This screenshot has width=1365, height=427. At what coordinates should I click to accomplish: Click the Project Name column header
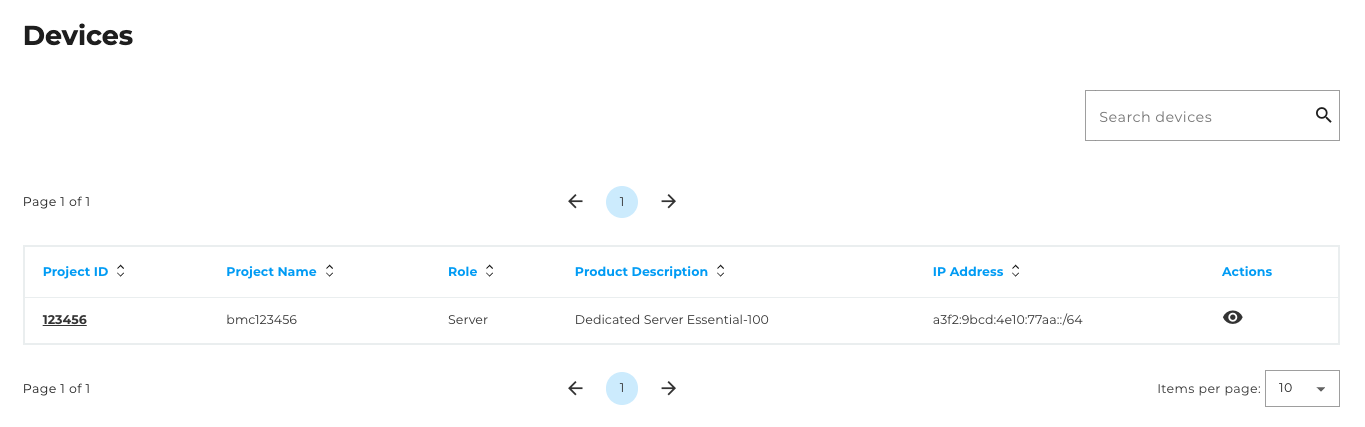pyautogui.click(x=271, y=271)
